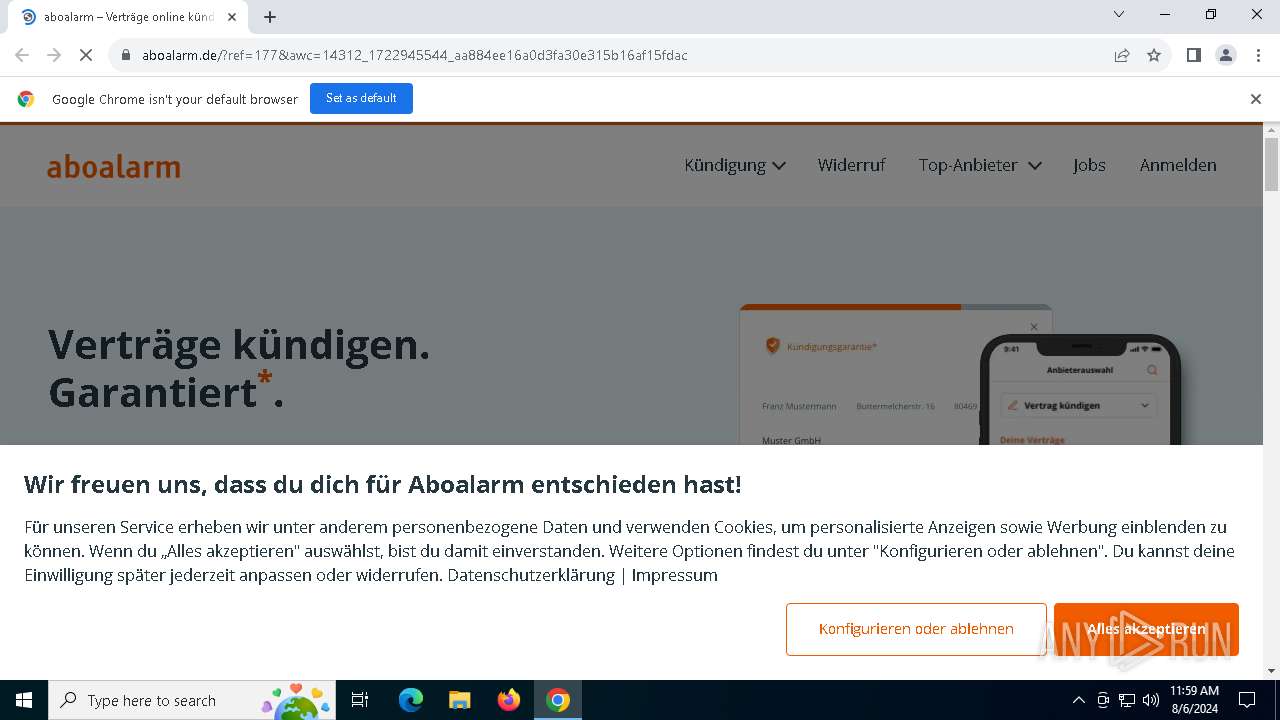Launch Microsoft Edge from taskbar
The image size is (1280, 720).
coord(411,700)
